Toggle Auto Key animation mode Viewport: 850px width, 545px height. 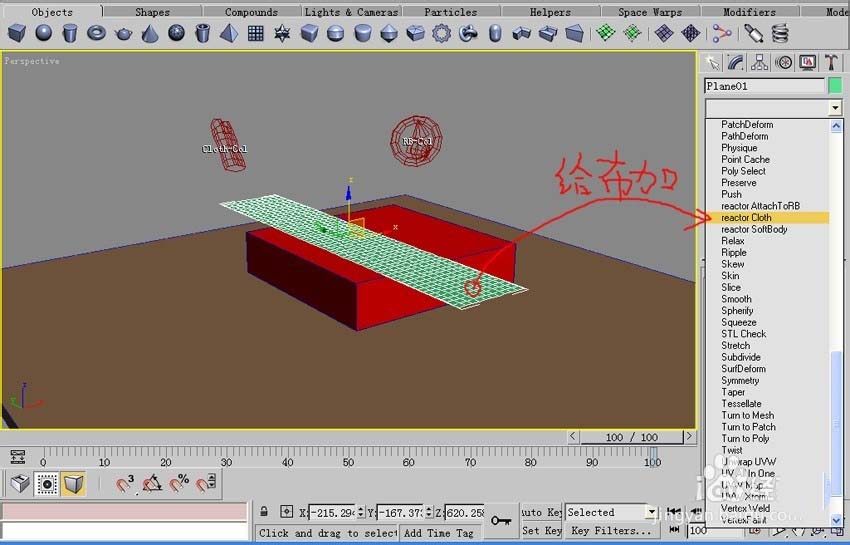tap(541, 512)
